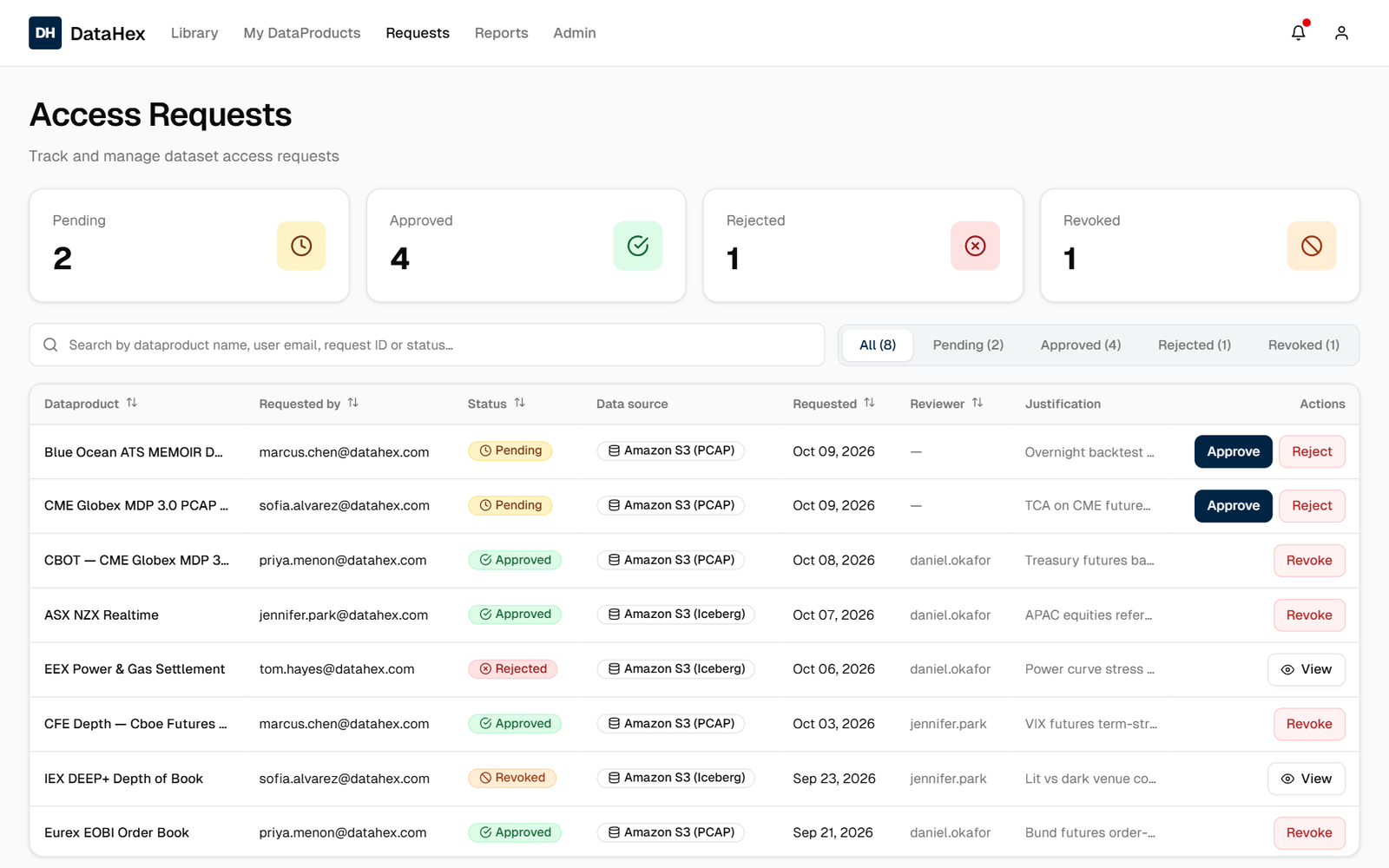
Task: Click the Rejected X icon in summary card
Action: click(x=975, y=246)
